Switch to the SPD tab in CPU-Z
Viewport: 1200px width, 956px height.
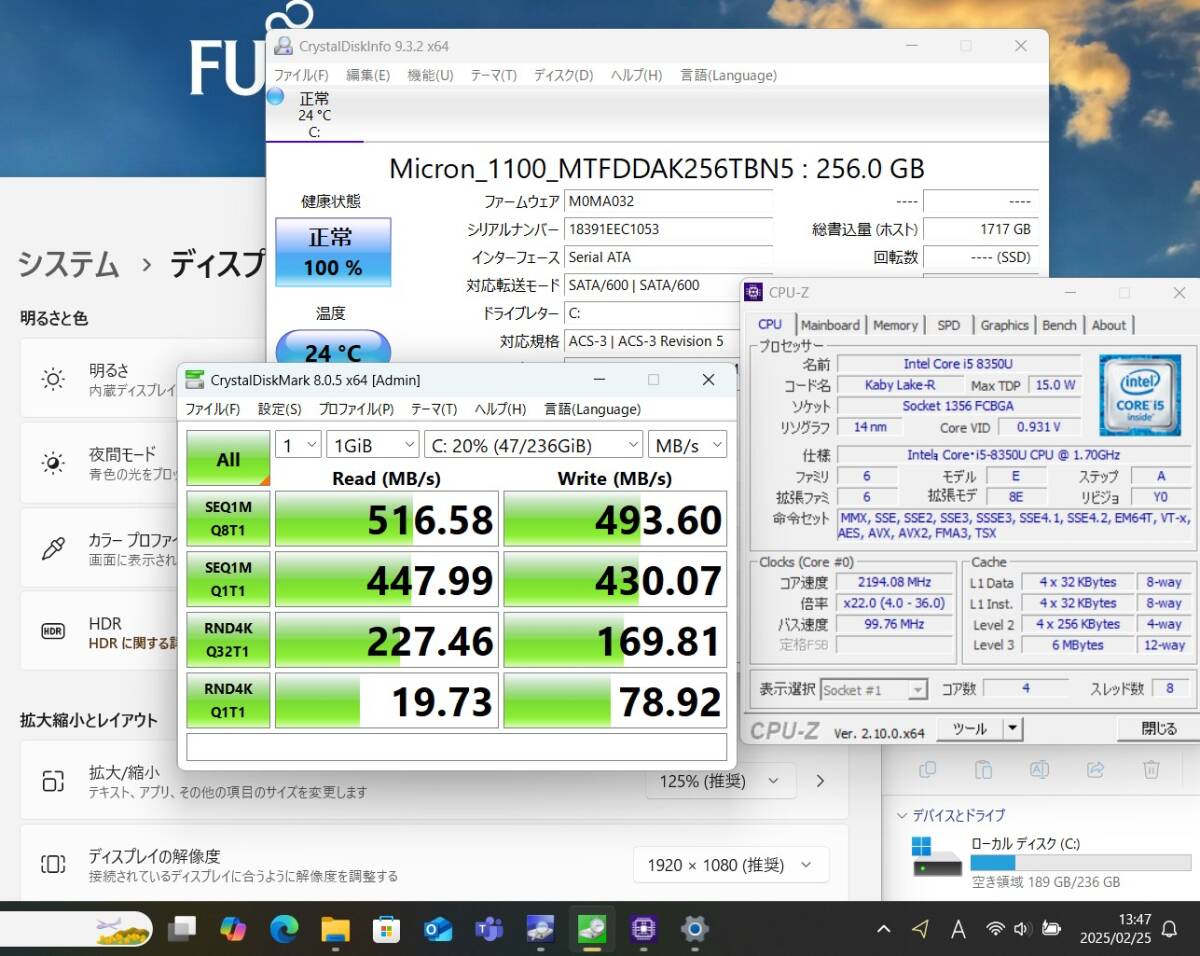[x=948, y=325]
